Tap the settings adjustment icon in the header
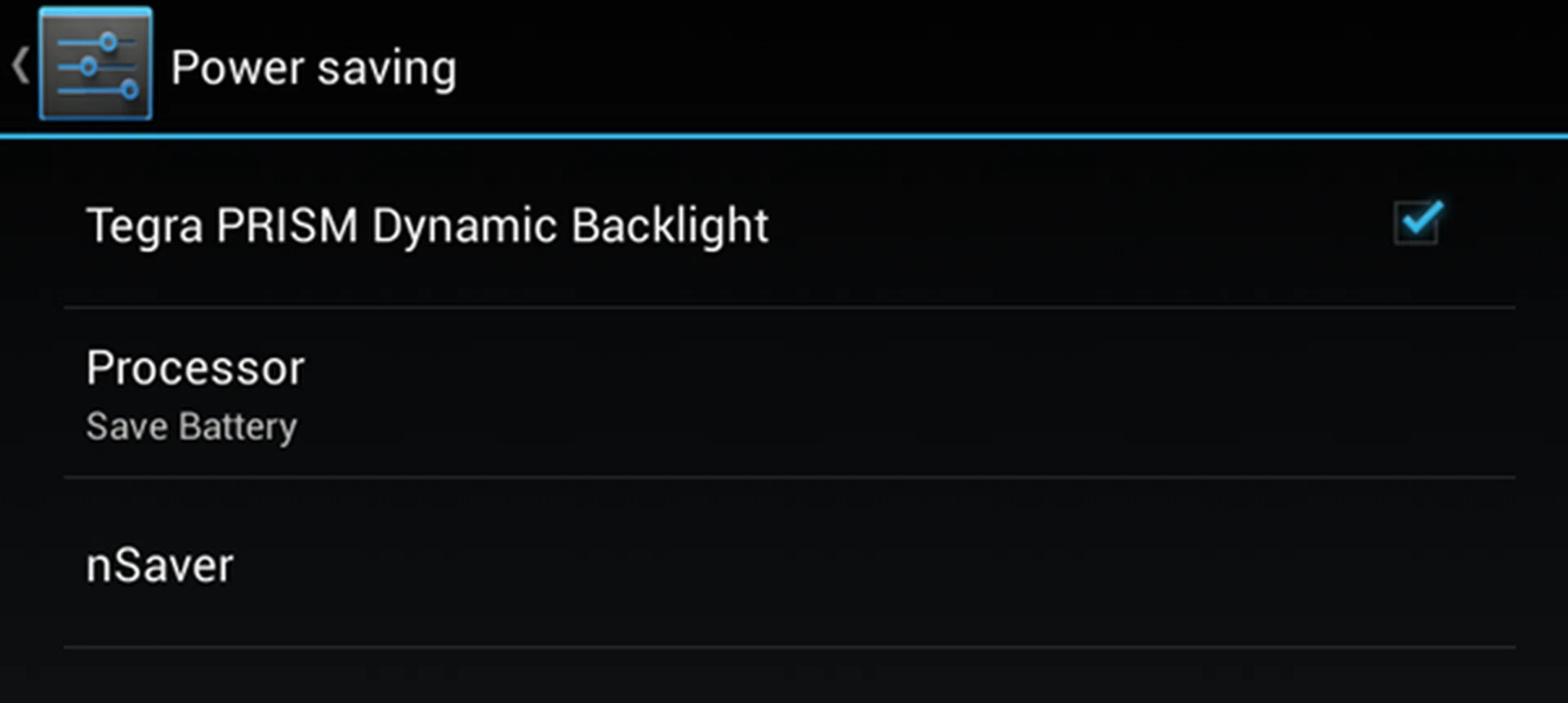Viewport: 1568px width, 703px height. point(96,64)
